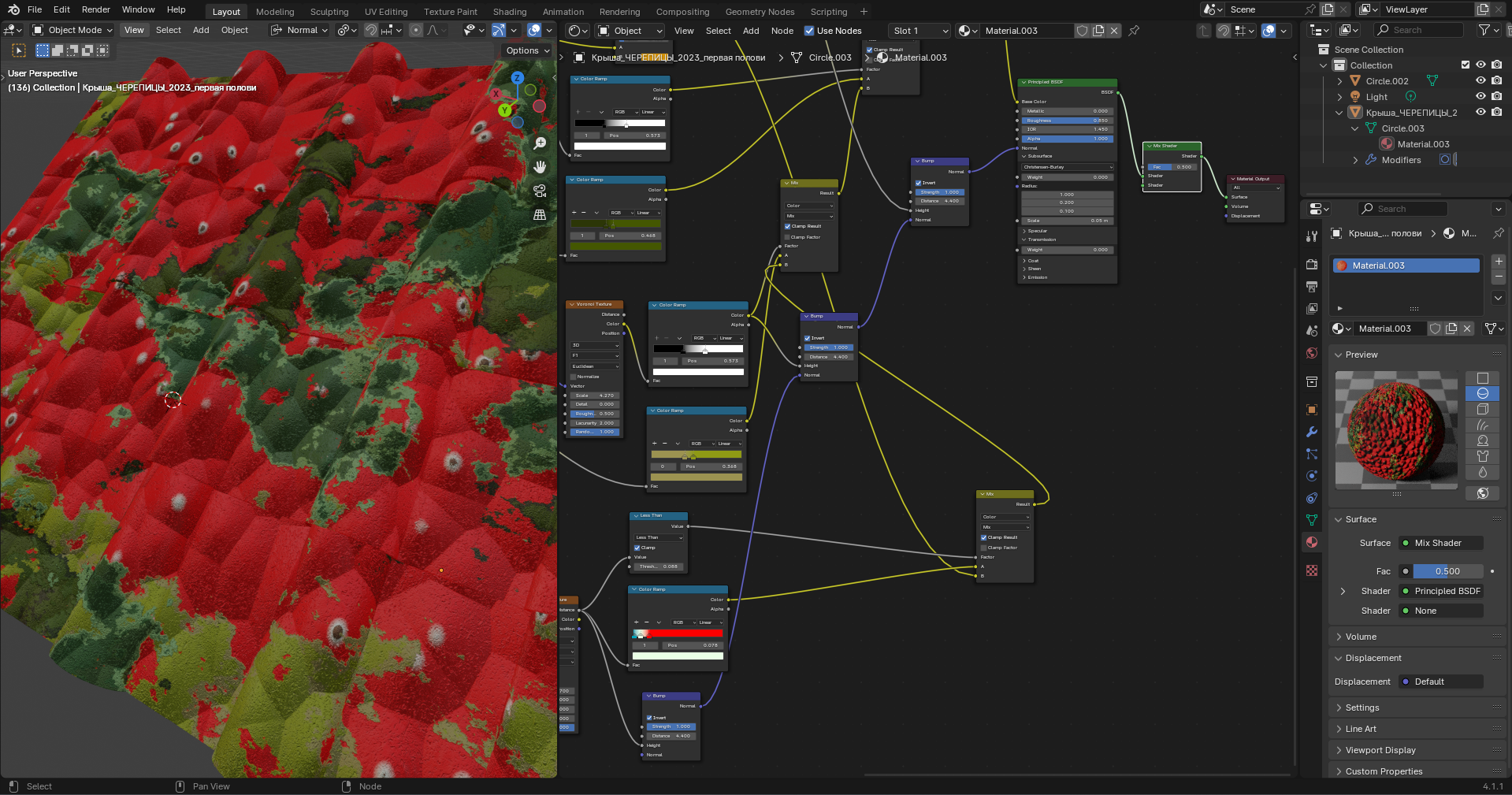
Task: Toggle camera view gizmo in viewport
Action: 540,191
